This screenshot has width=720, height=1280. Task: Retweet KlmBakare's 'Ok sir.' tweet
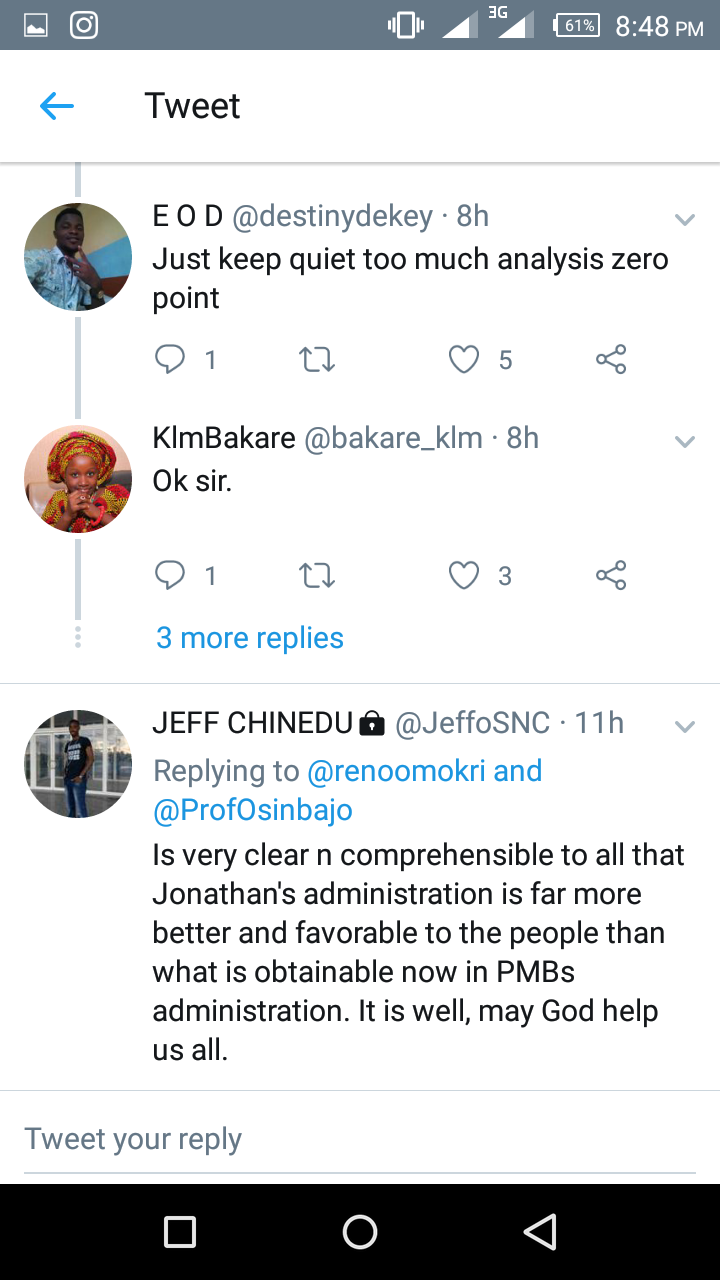(x=317, y=575)
